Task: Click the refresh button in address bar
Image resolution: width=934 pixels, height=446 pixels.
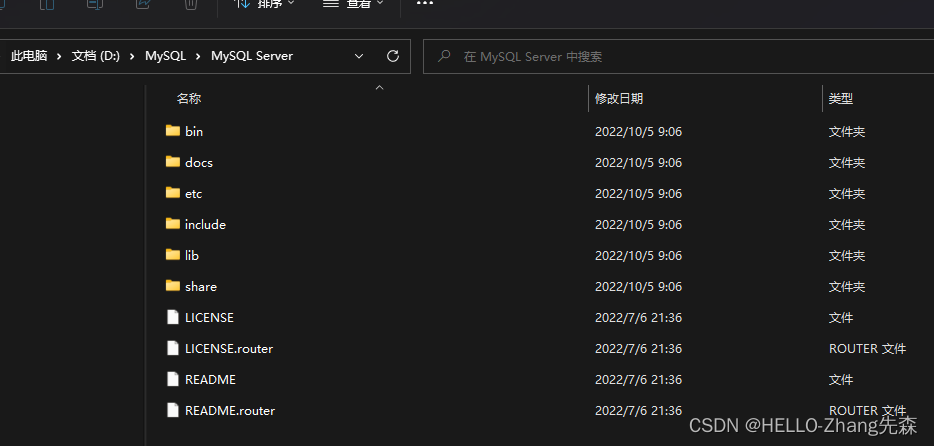Action: click(393, 56)
